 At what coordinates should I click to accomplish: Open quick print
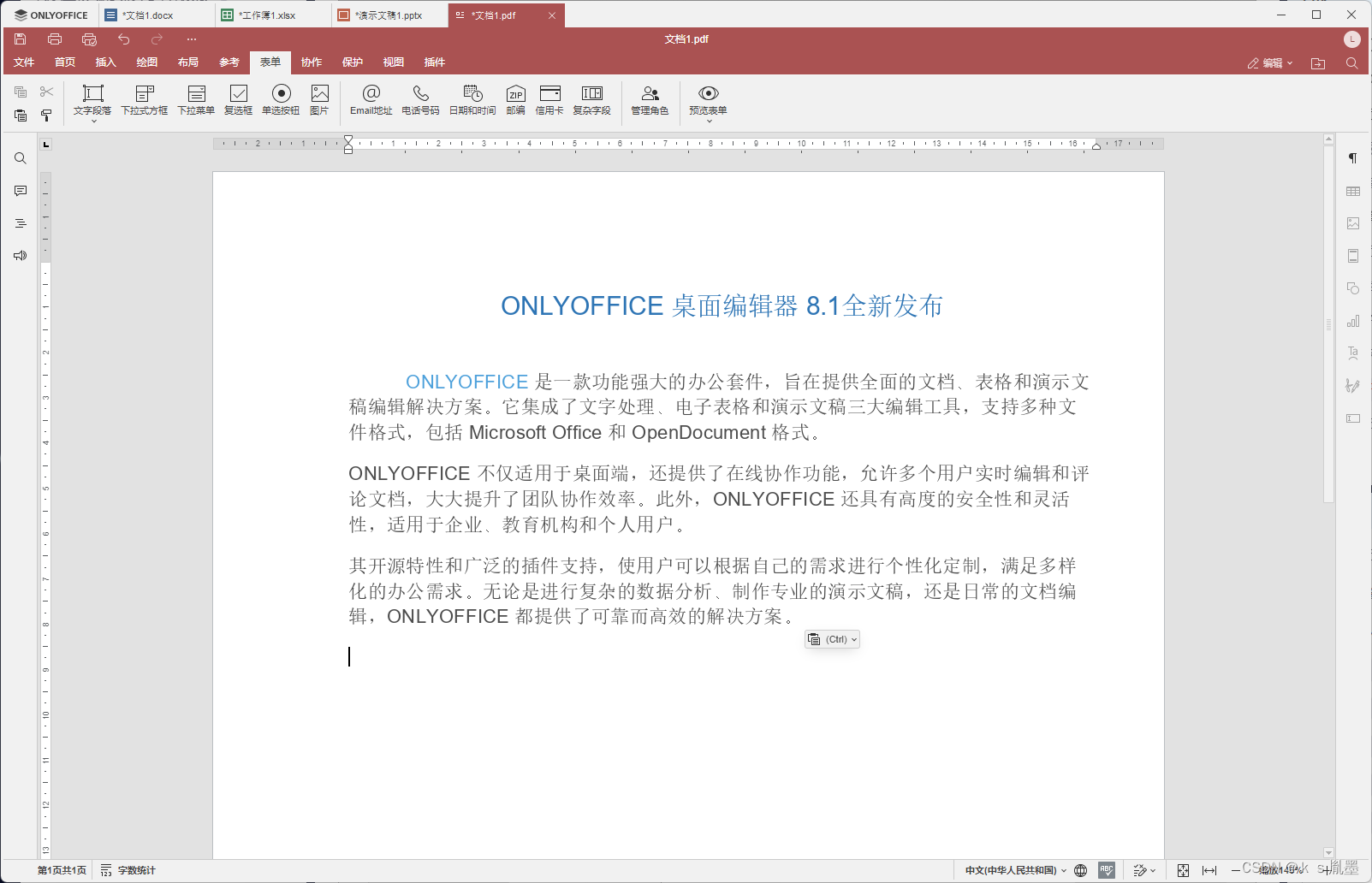point(89,39)
